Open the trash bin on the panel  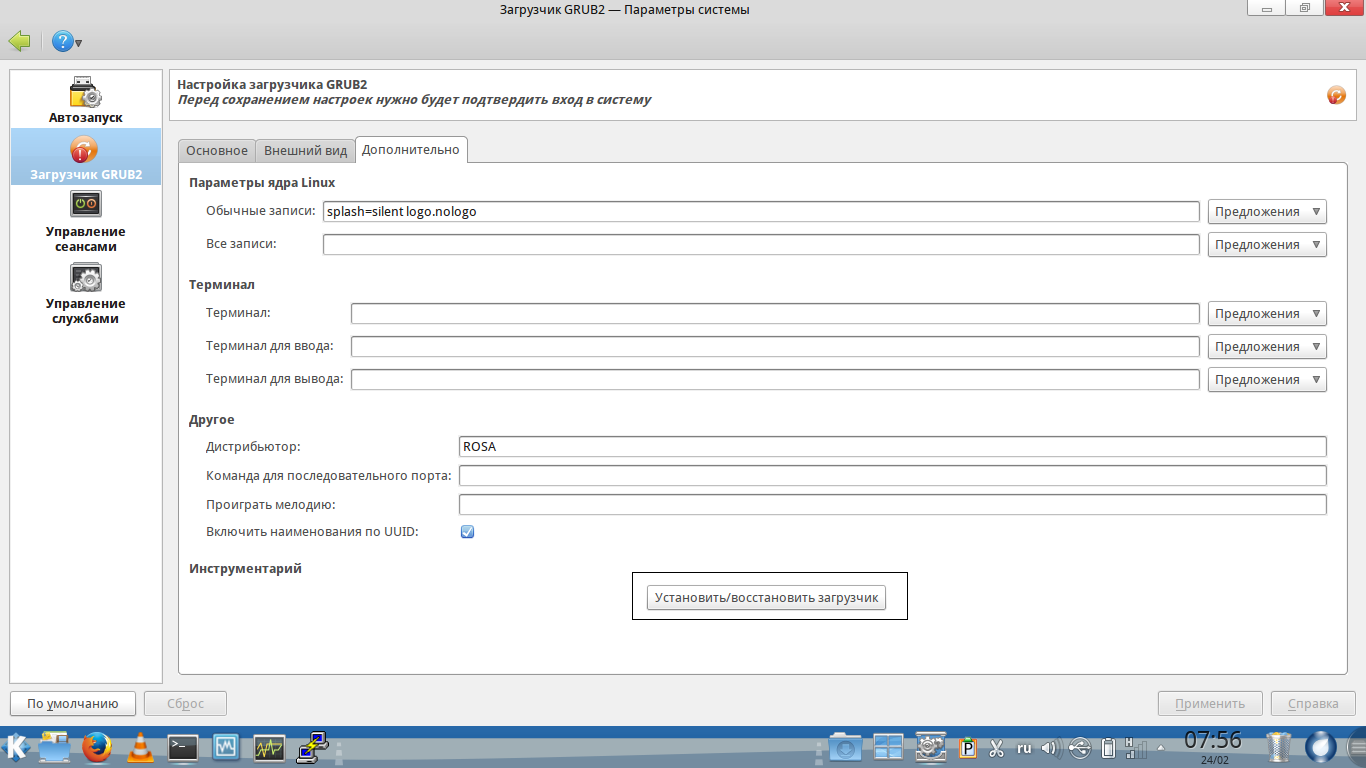[x=1279, y=747]
